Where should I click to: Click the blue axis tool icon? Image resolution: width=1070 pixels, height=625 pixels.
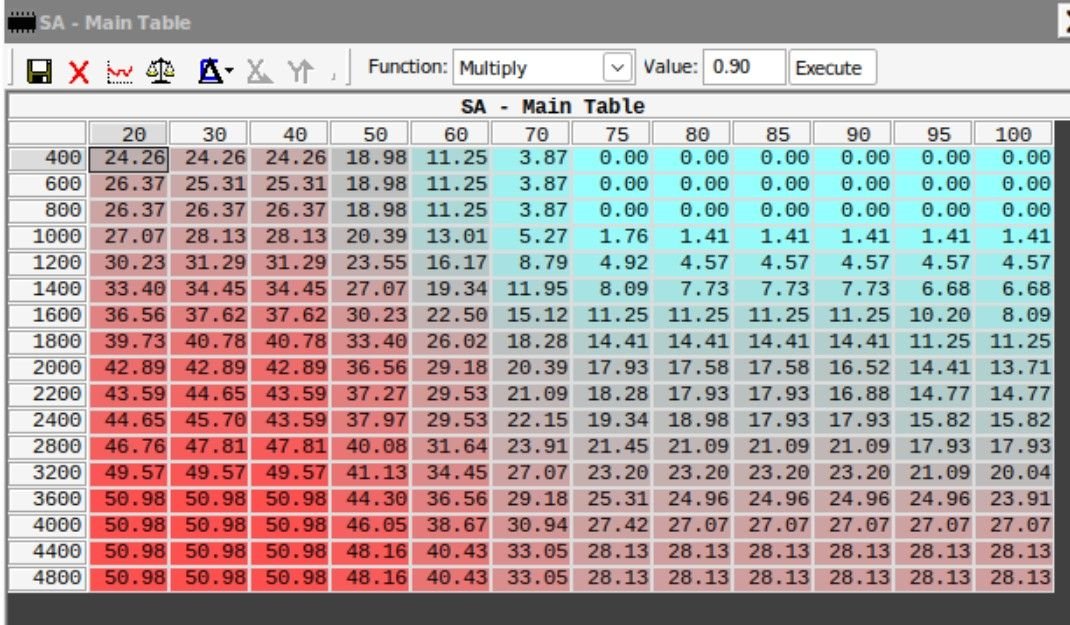point(209,70)
